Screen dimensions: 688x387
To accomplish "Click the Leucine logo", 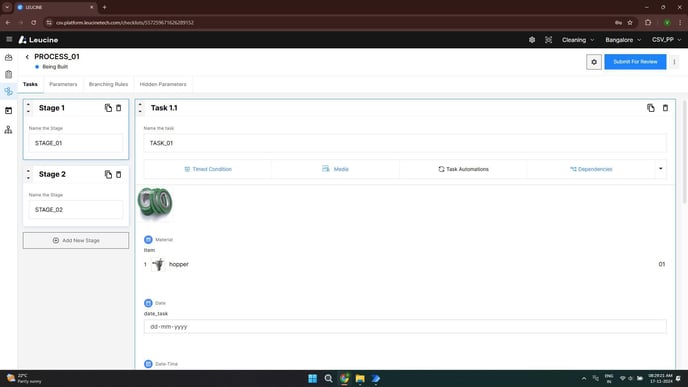I will pyautogui.click(x=38, y=40).
